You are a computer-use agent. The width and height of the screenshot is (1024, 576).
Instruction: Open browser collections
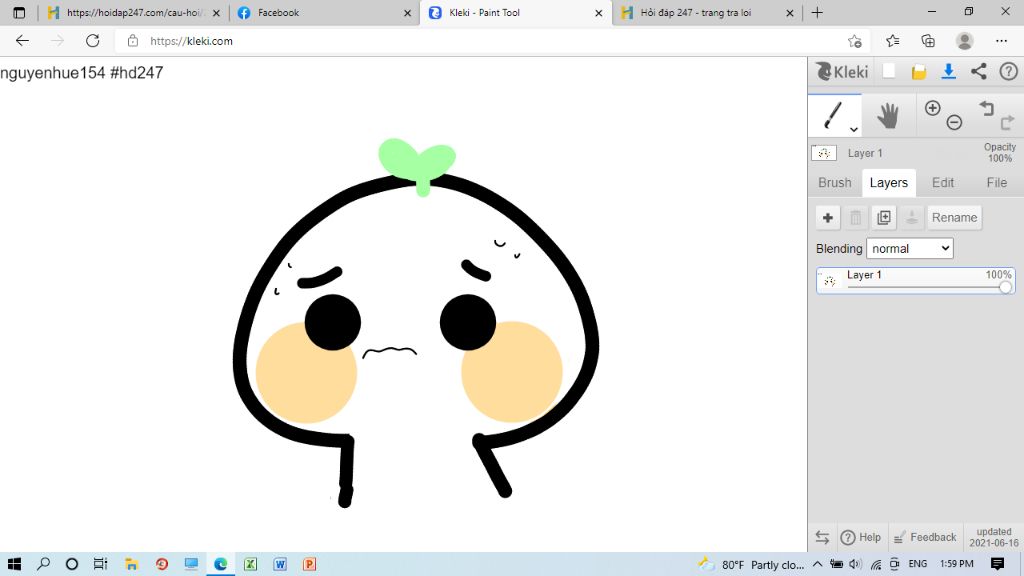click(x=928, y=40)
